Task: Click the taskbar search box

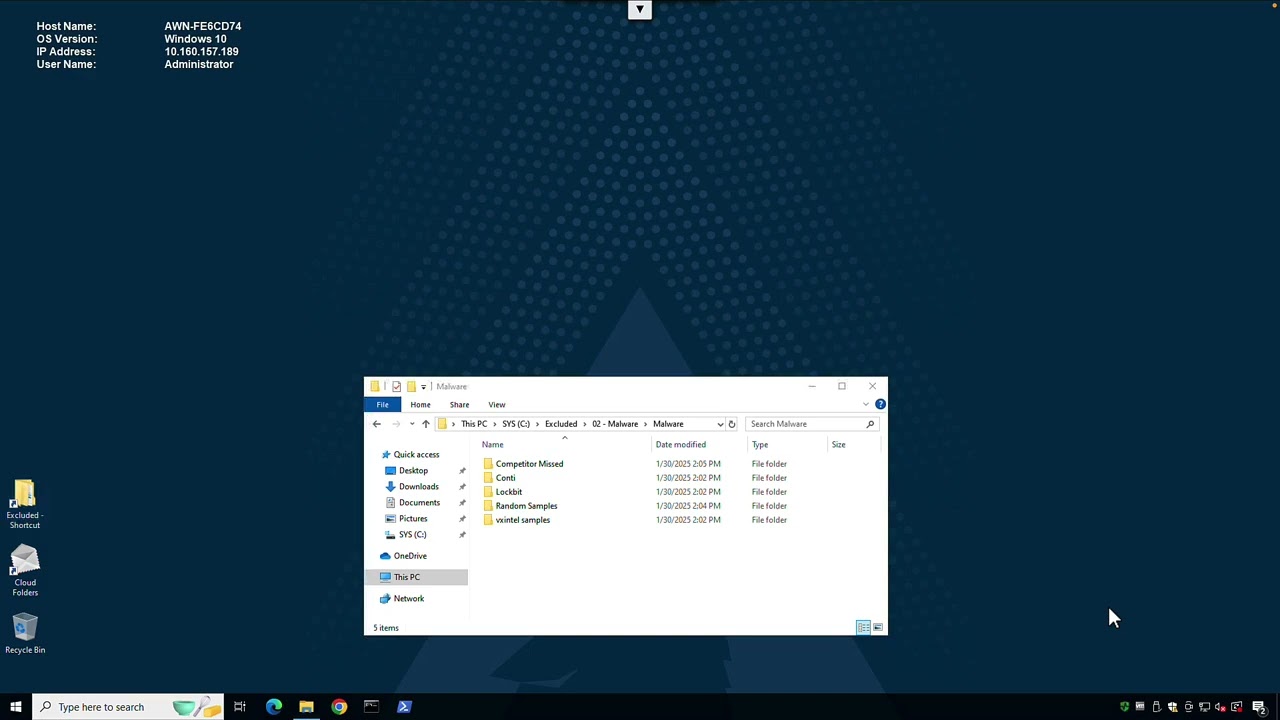Action: pos(127,707)
